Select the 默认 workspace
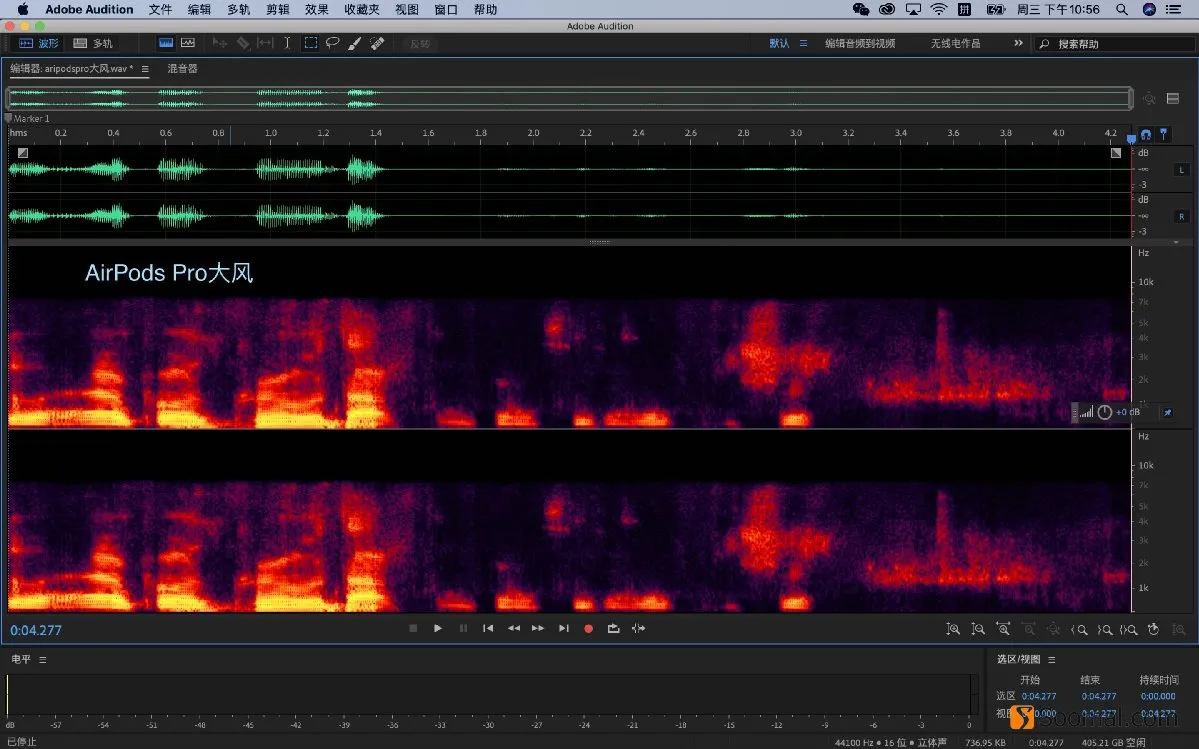This screenshot has height=749, width=1199. [x=779, y=44]
